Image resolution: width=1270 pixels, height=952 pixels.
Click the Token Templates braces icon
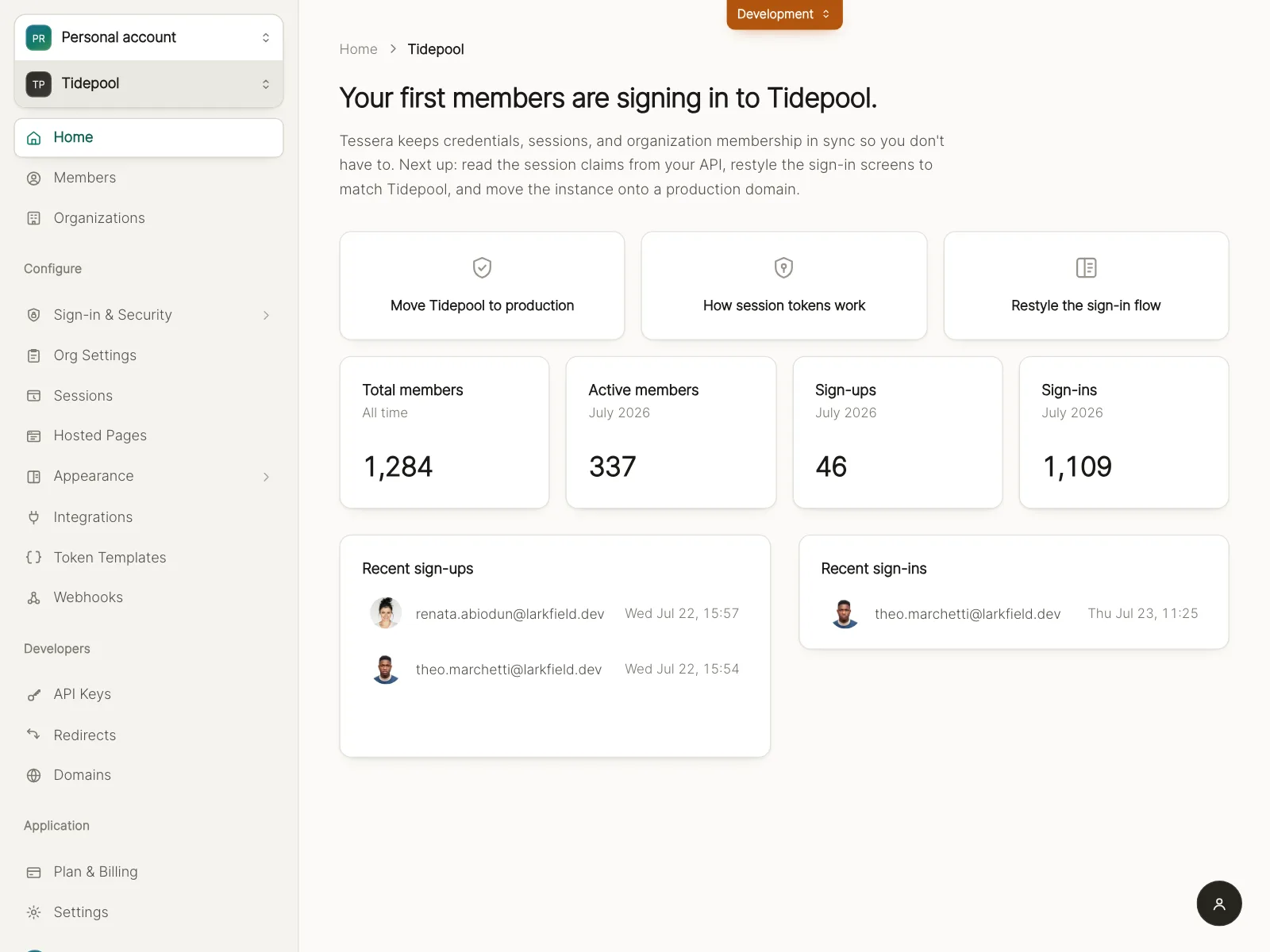33,558
